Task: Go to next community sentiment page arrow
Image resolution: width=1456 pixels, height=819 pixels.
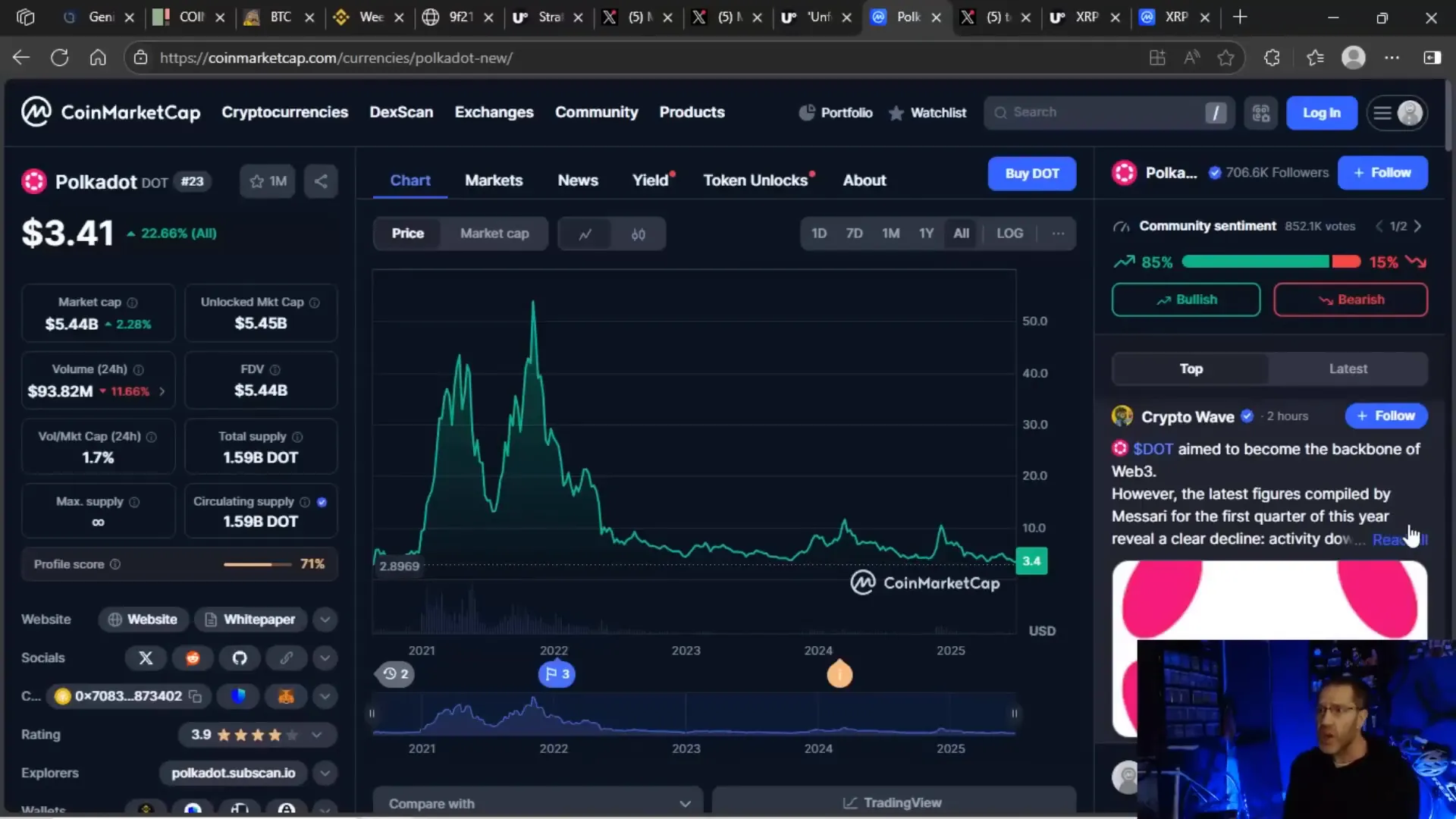Action: tap(1417, 226)
